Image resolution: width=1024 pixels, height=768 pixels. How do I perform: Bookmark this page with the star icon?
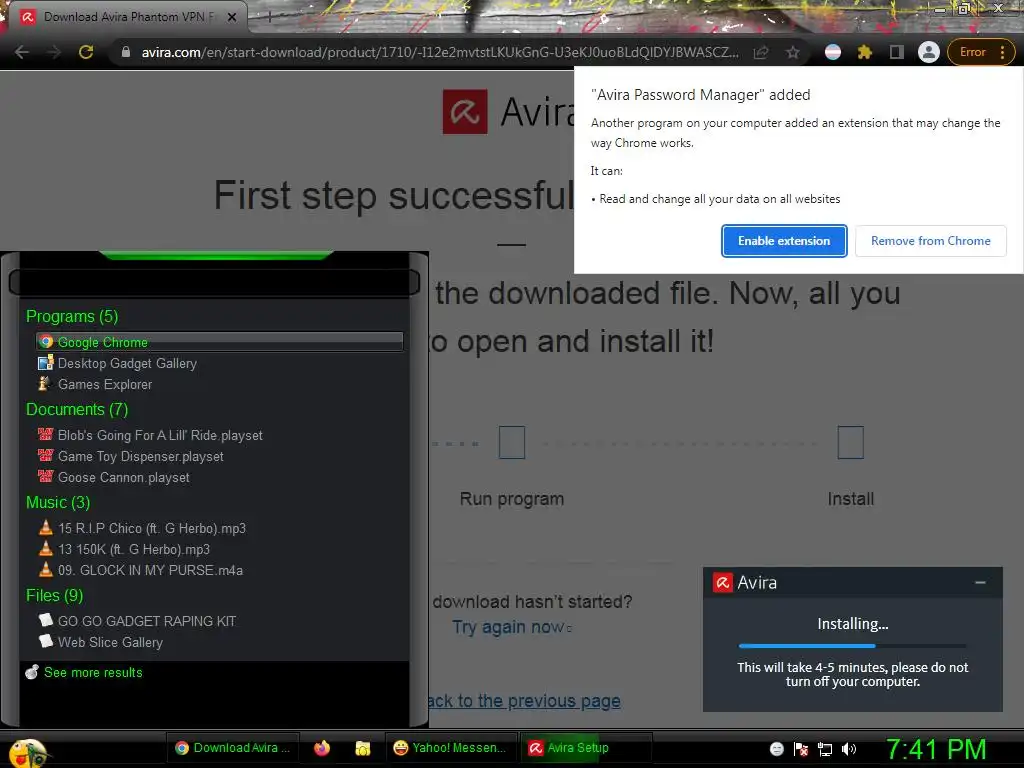pos(793,52)
